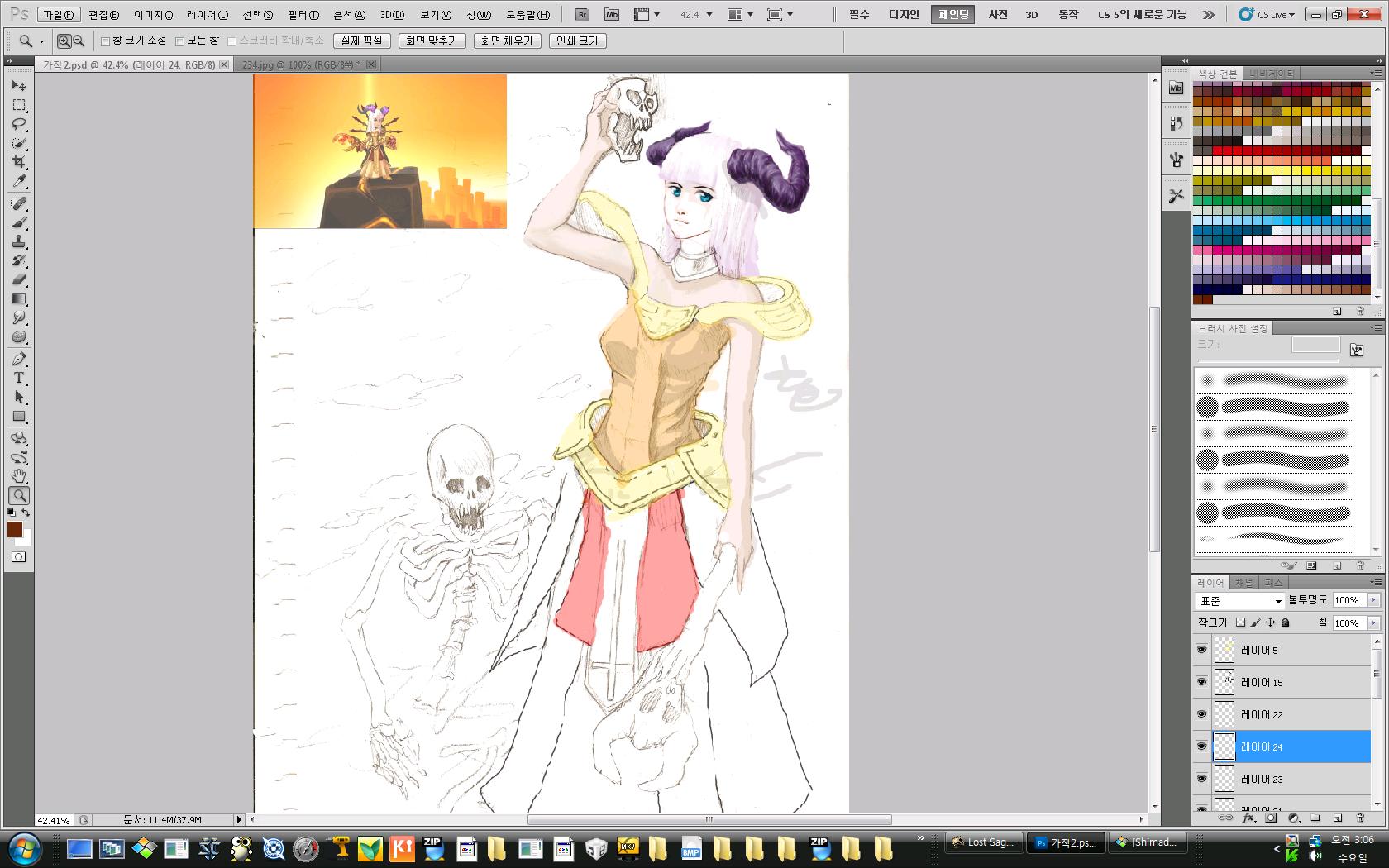
Task: Select the Eraser tool
Action: pyautogui.click(x=19, y=279)
